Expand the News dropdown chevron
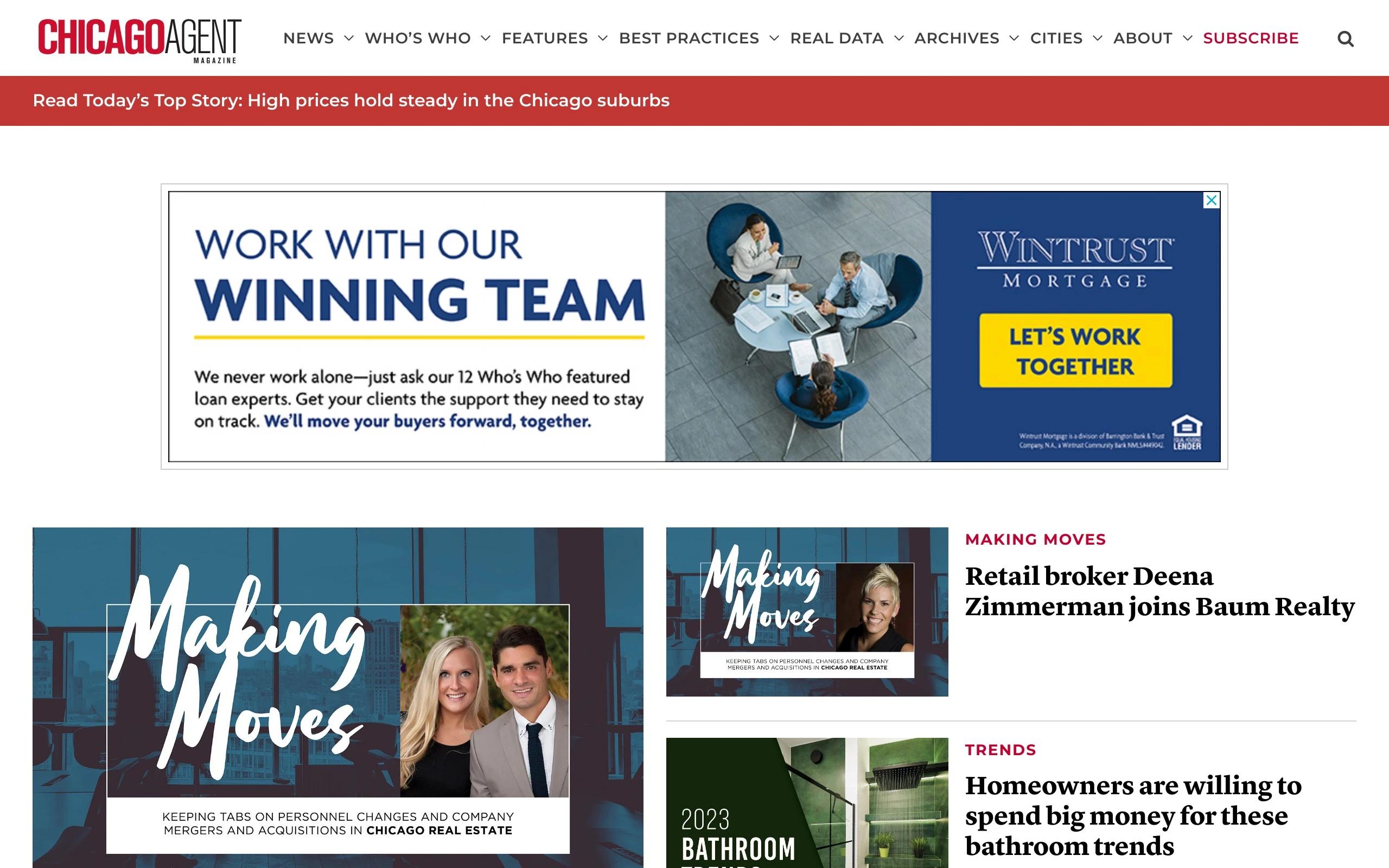The height and width of the screenshot is (868, 1389). coord(348,39)
